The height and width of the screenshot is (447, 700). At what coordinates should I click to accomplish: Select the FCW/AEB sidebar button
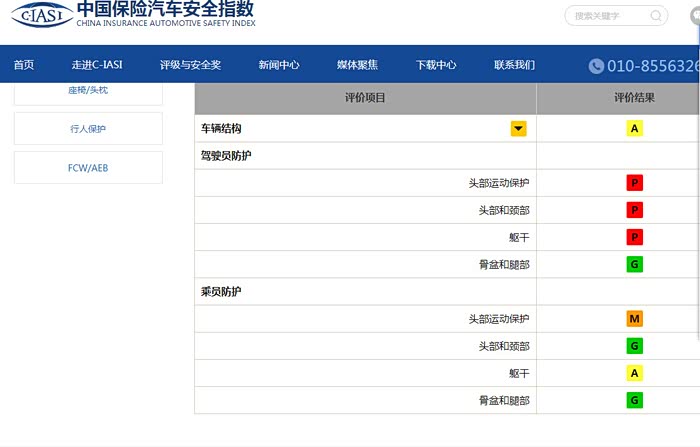pos(88,167)
